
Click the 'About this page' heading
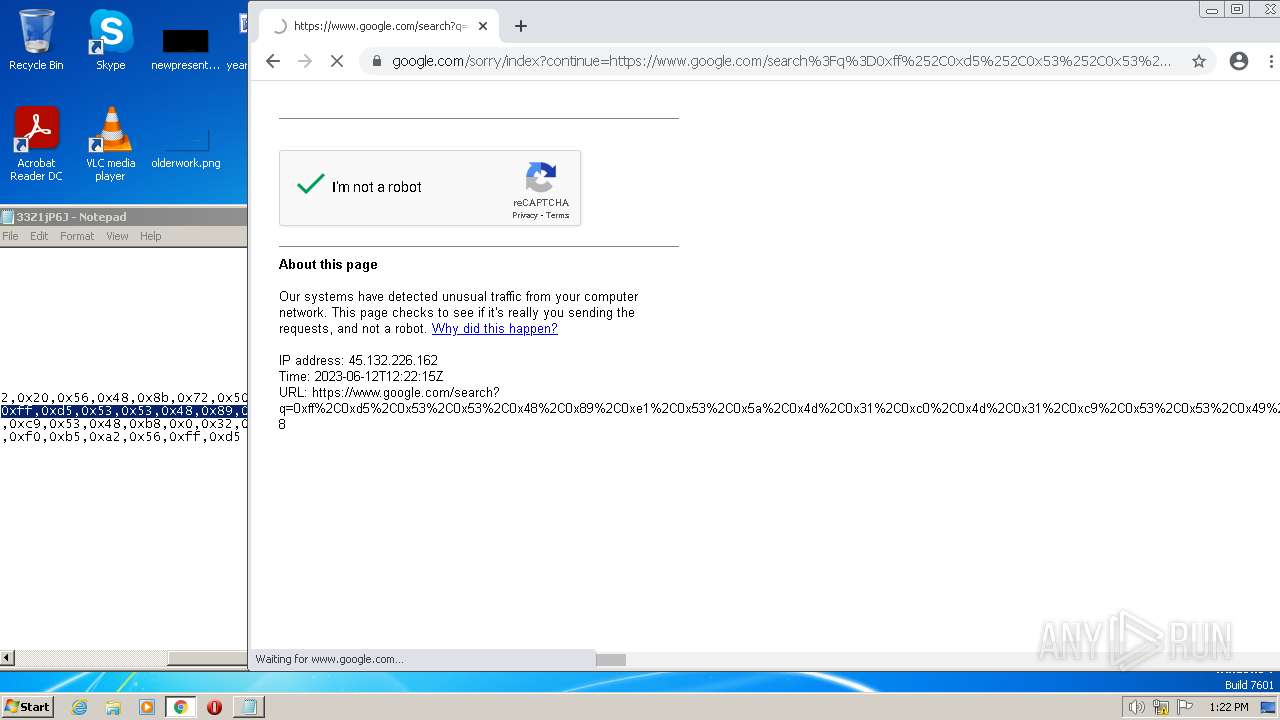click(x=328, y=265)
